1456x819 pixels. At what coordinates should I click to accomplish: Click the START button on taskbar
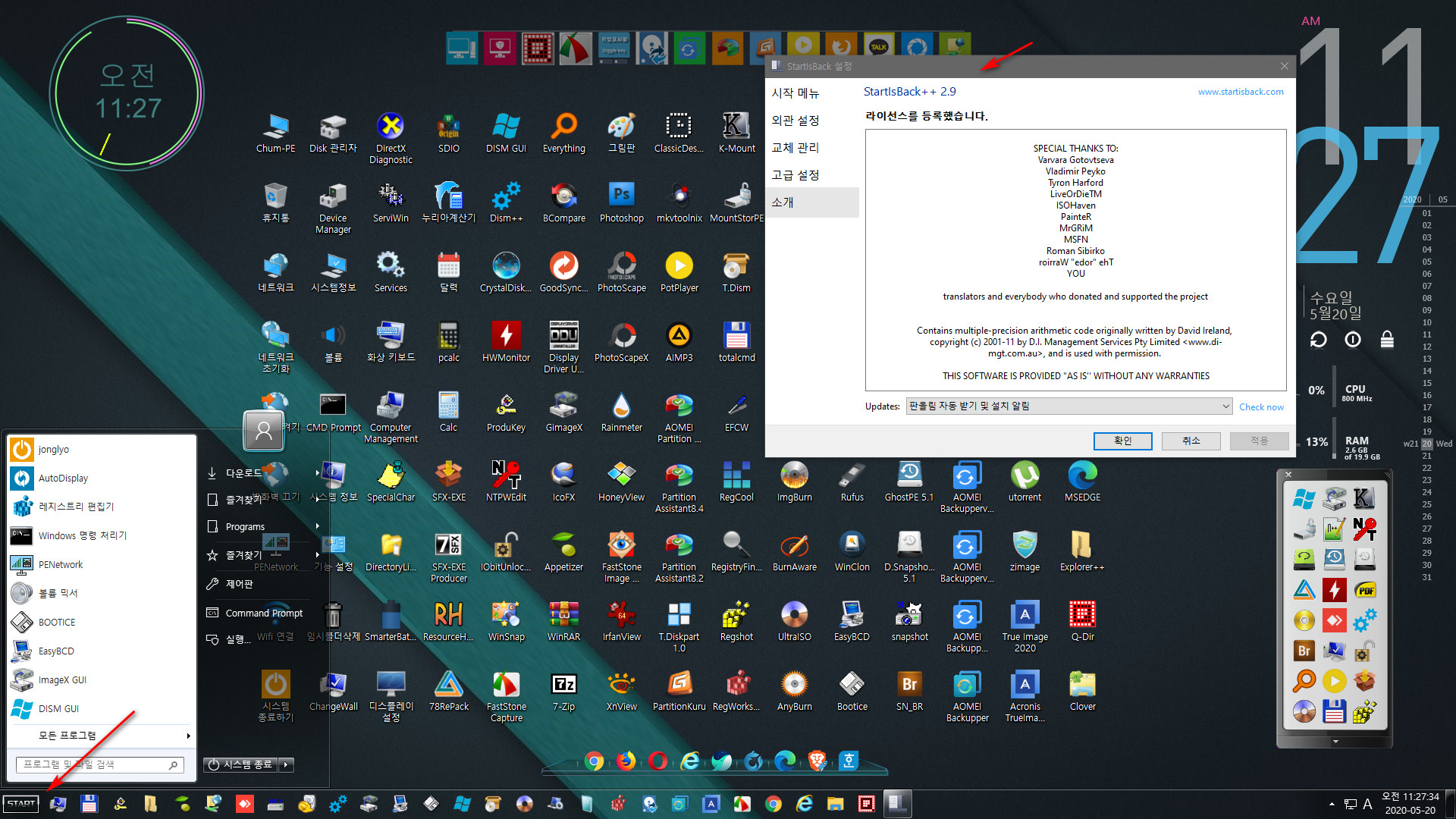21,804
